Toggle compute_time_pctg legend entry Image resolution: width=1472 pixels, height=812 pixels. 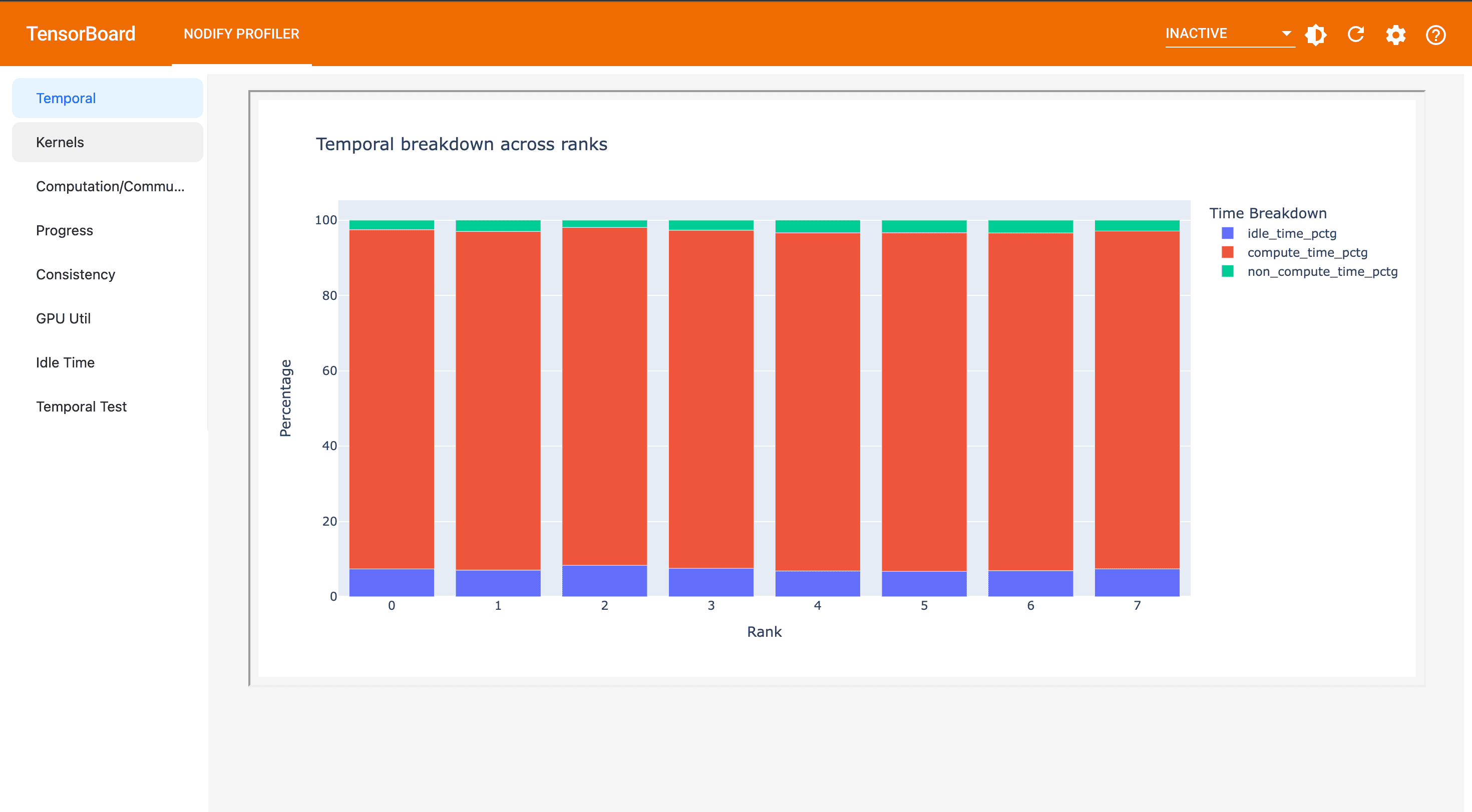(1294, 253)
